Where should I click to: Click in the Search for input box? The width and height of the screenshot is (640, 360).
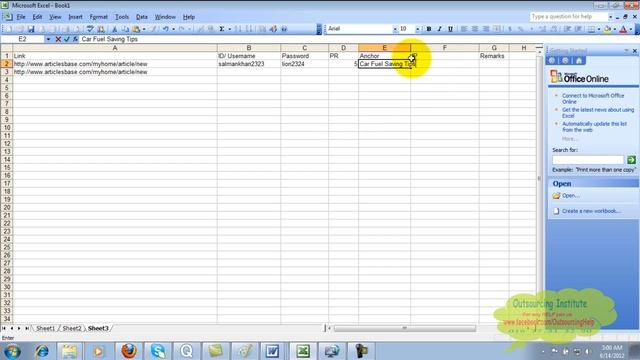click(588, 160)
